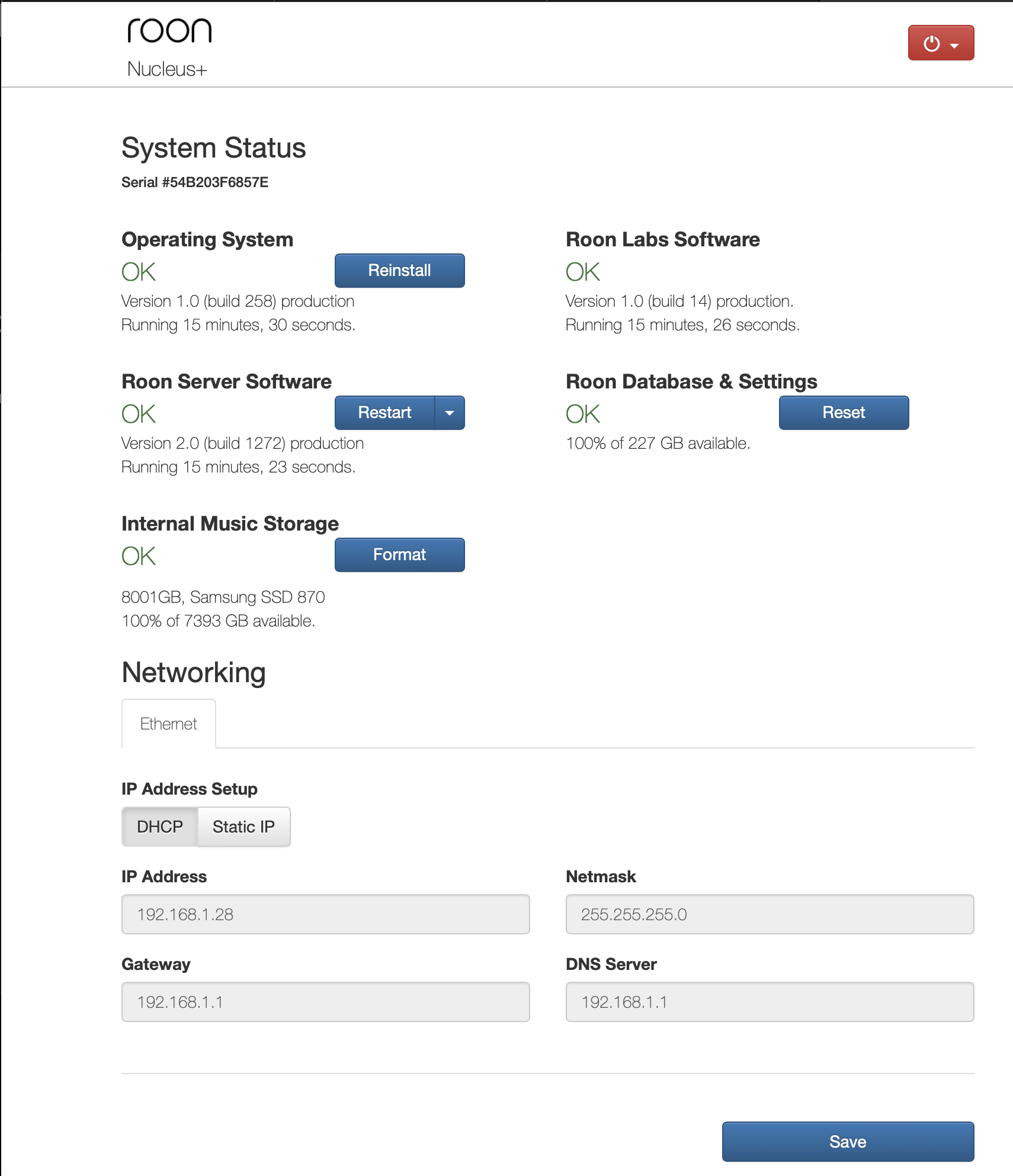Click the Gateway input field
The width and height of the screenshot is (1013, 1176).
tap(325, 1002)
